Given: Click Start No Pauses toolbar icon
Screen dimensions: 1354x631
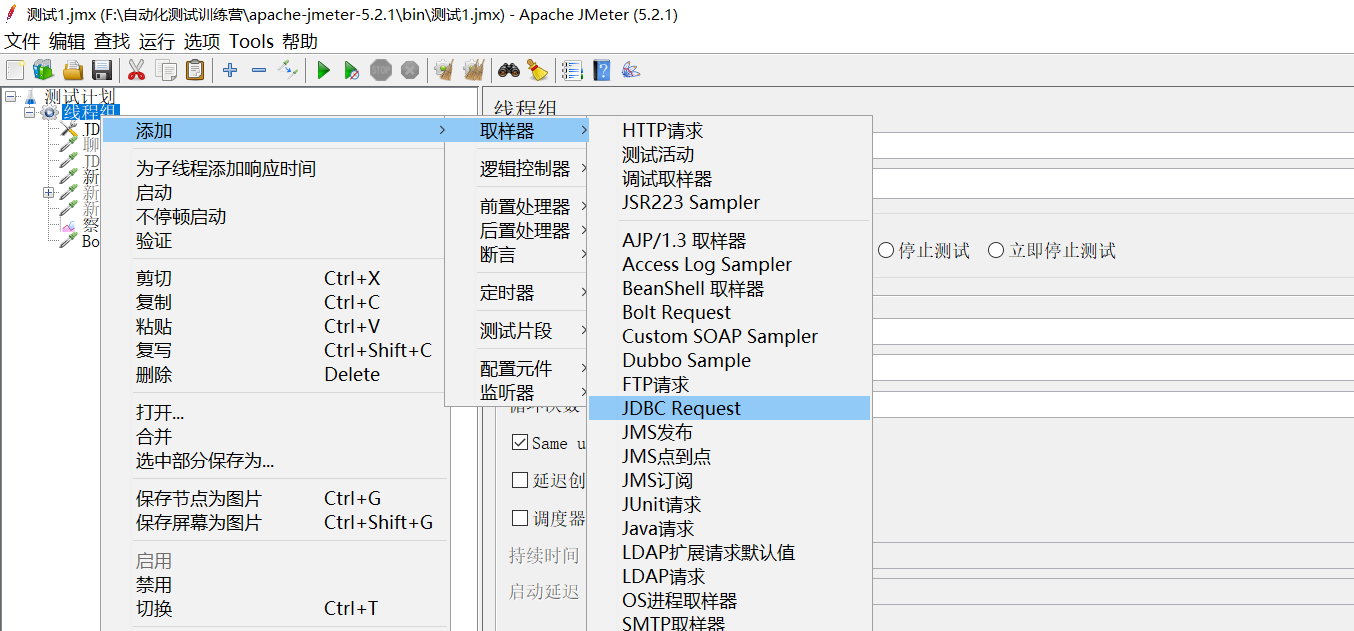Looking at the screenshot, I should pyautogui.click(x=352, y=70).
